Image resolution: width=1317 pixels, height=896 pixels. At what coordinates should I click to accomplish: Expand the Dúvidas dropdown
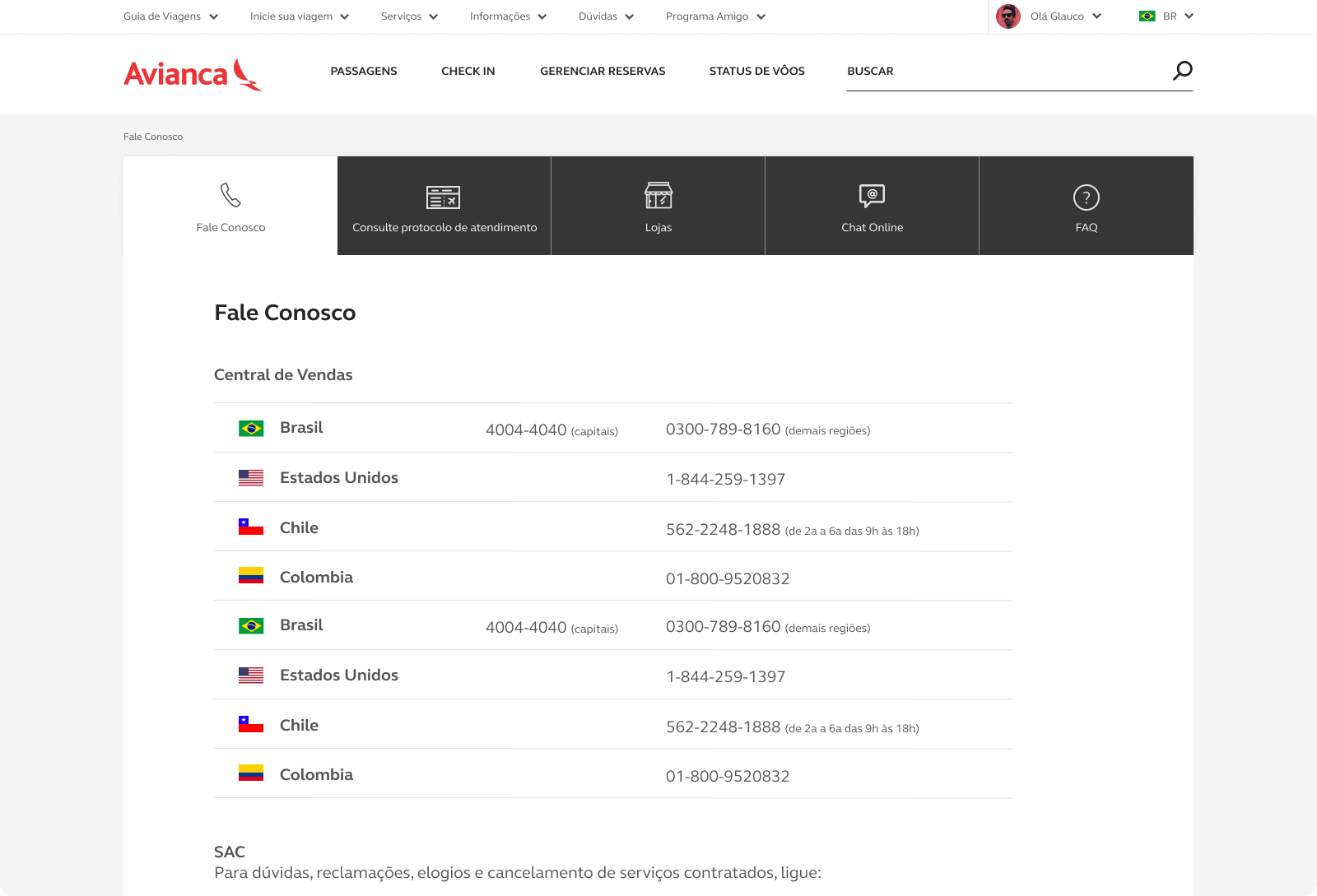click(606, 16)
